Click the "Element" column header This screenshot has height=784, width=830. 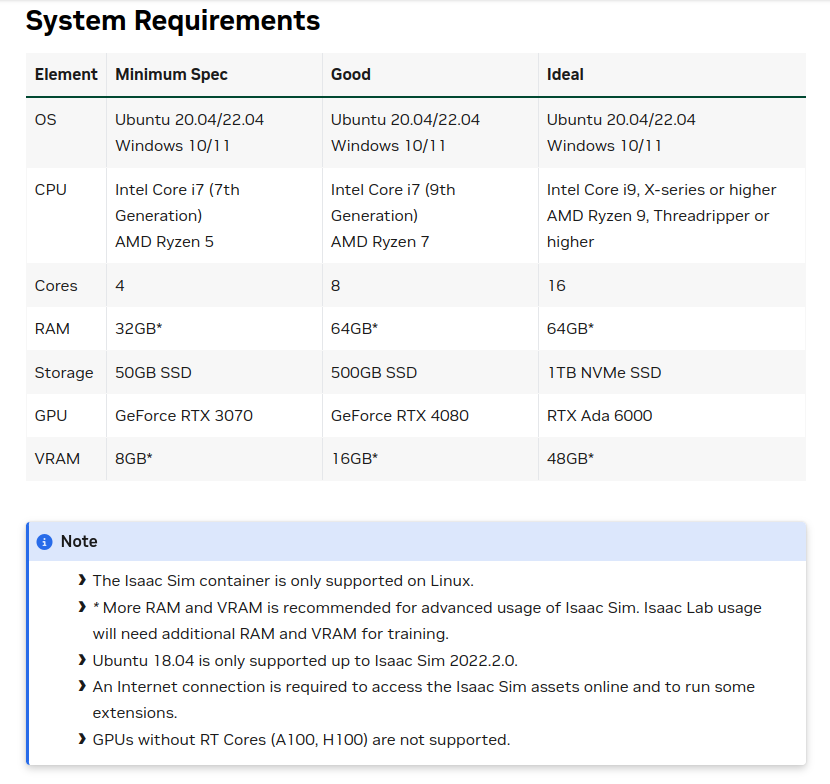(x=66, y=75)
